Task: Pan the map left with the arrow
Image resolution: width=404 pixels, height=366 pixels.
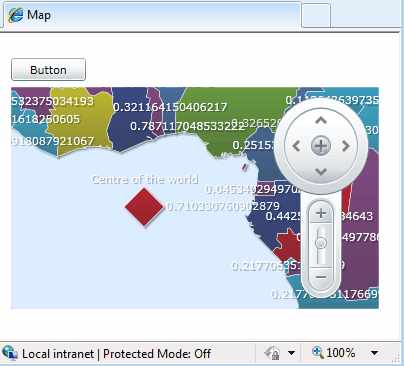Action: point(296,146)
